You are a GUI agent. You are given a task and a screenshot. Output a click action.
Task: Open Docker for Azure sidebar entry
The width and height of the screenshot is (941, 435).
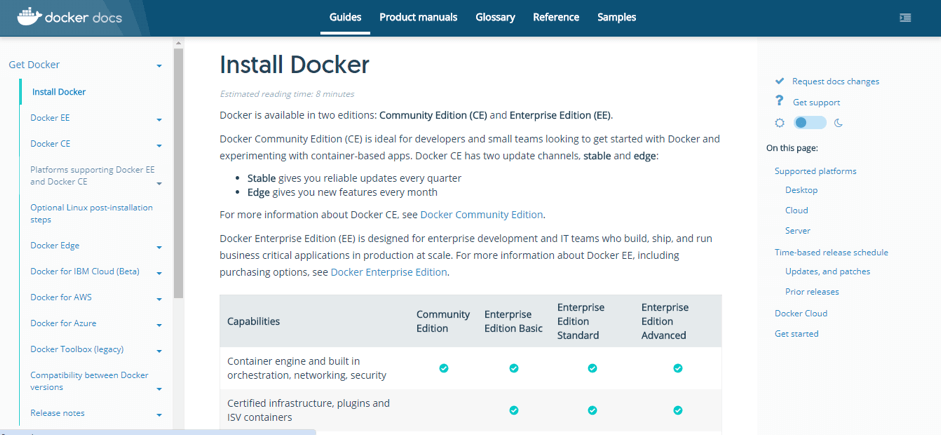click(x=63, y=323)
